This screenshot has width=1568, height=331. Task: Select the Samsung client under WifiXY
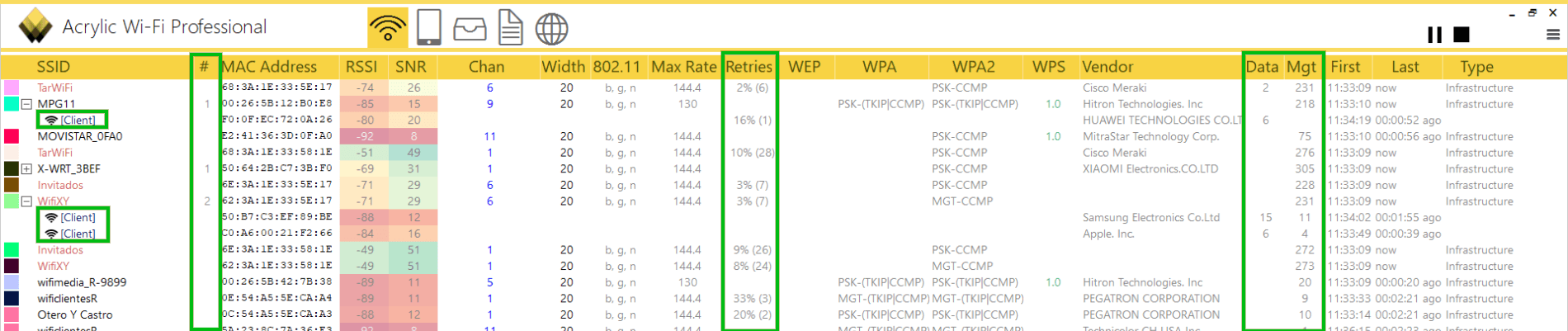[x=784, y=218]
